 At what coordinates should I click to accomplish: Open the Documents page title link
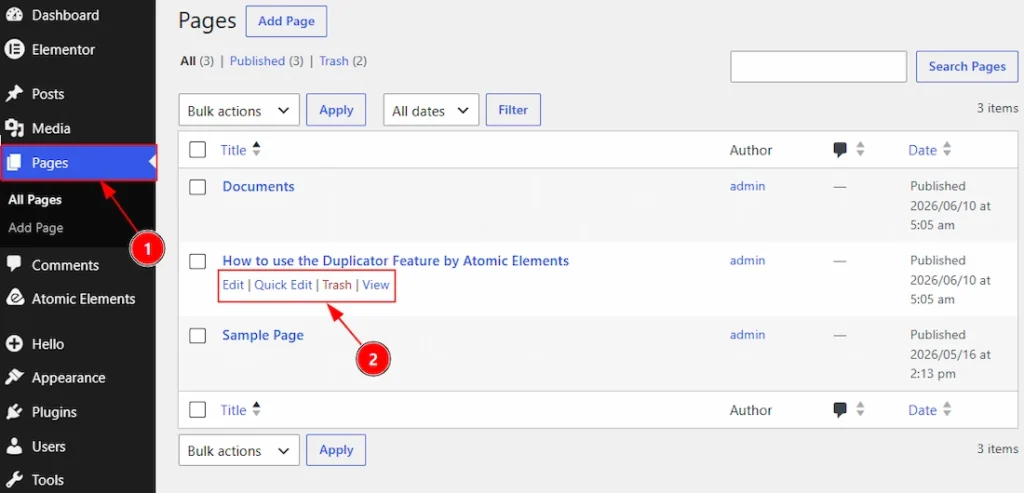(259, 186)
